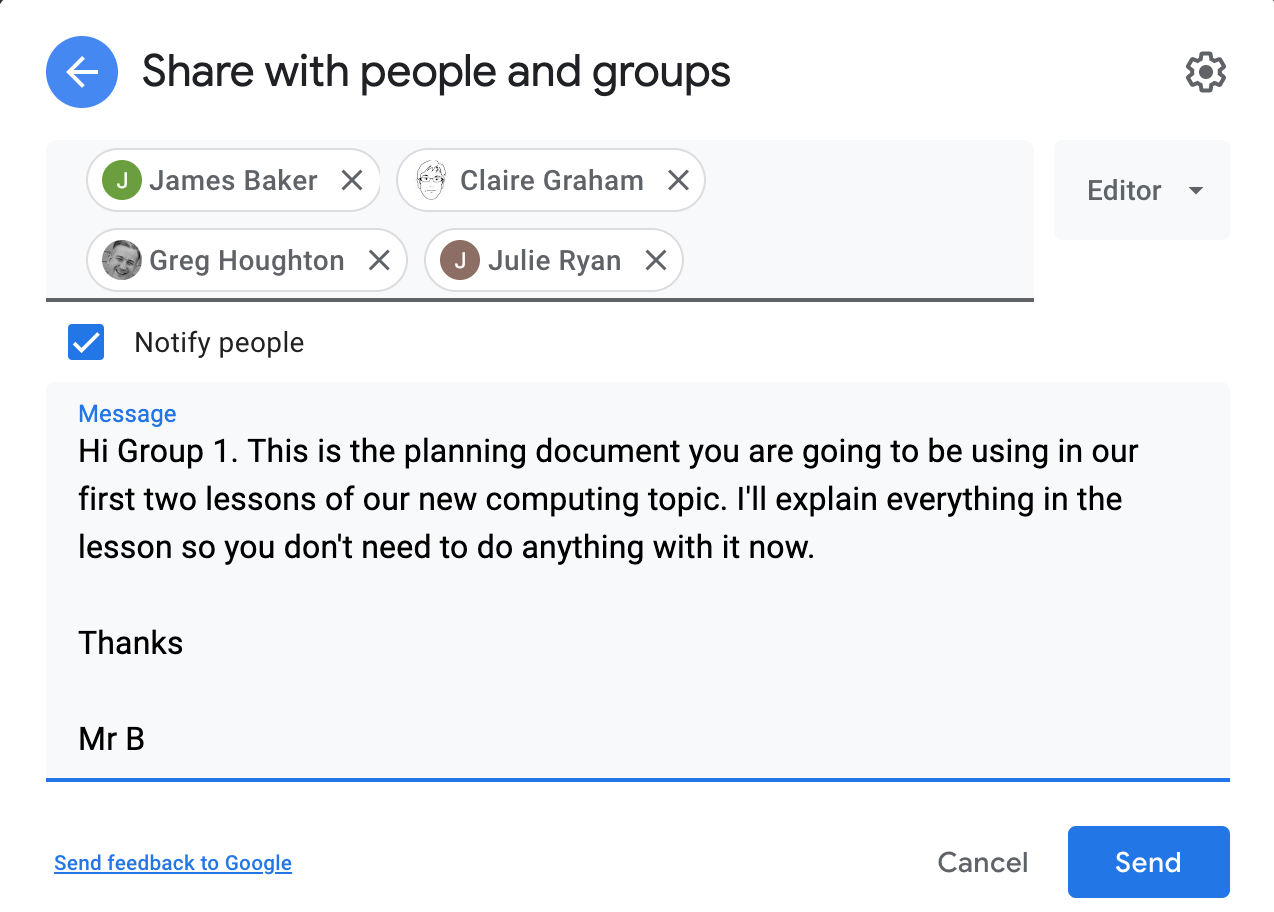Viewport: 1274px width, 912px height.
Task: Click the blue back arrow button
Action: [82, 72]
